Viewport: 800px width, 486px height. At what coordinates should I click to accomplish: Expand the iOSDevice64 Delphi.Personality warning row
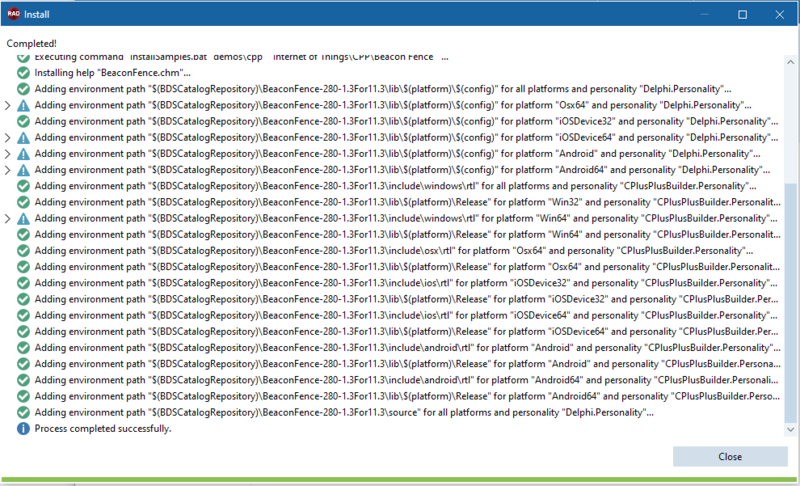click(7, 138)
